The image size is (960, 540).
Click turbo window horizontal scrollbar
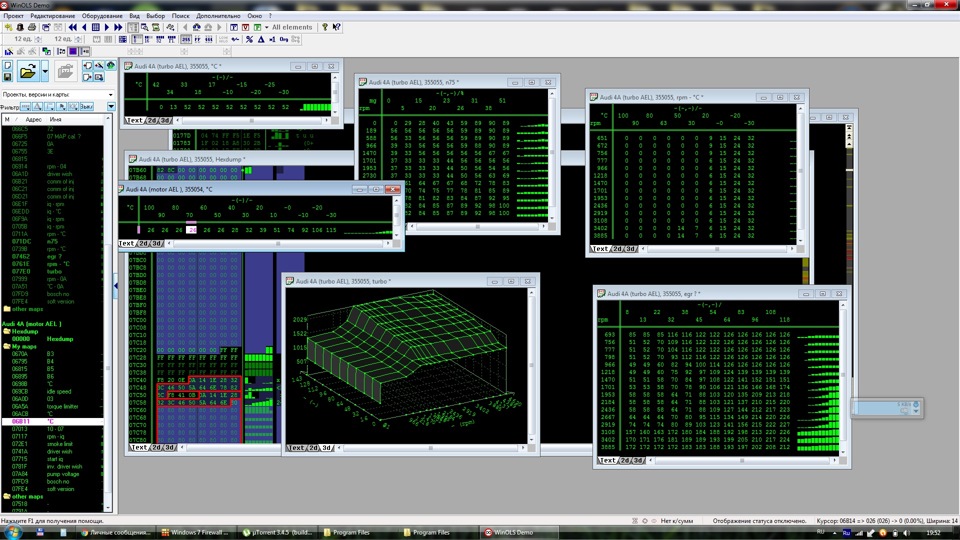(x=430, y=448)
